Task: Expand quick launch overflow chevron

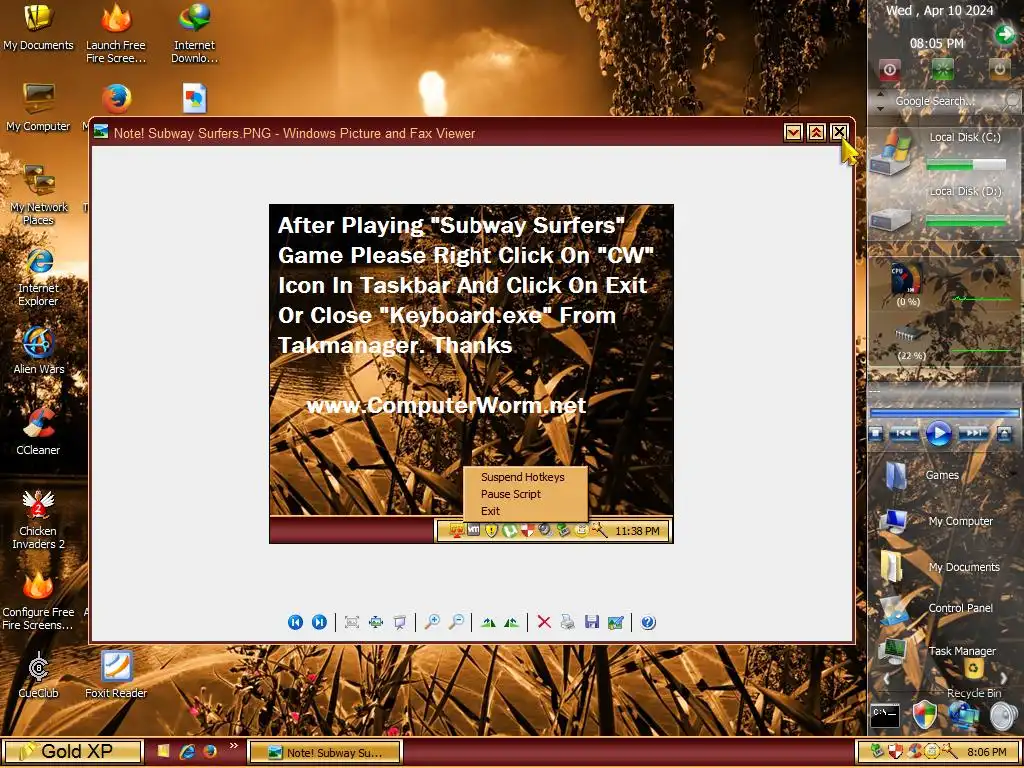Action: pos(233,745)
